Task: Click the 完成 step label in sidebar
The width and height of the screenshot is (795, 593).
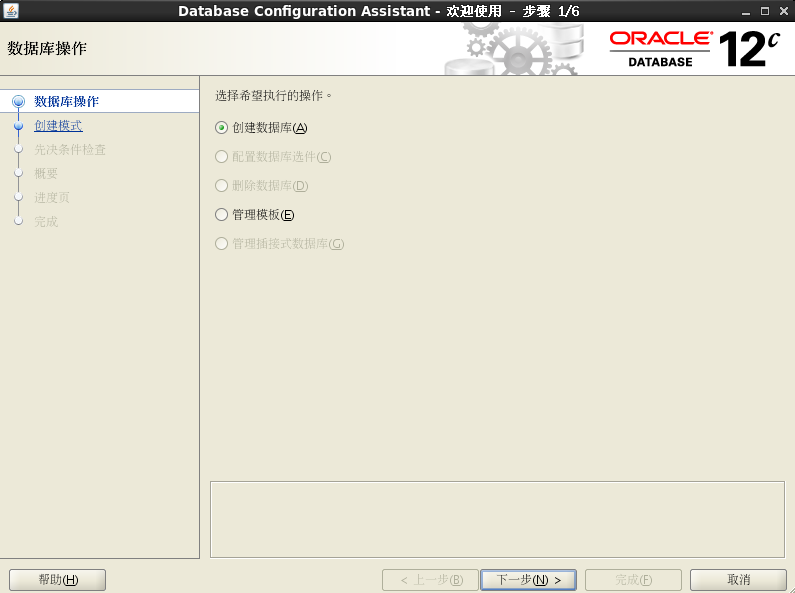Action: [x=46, y=221]
